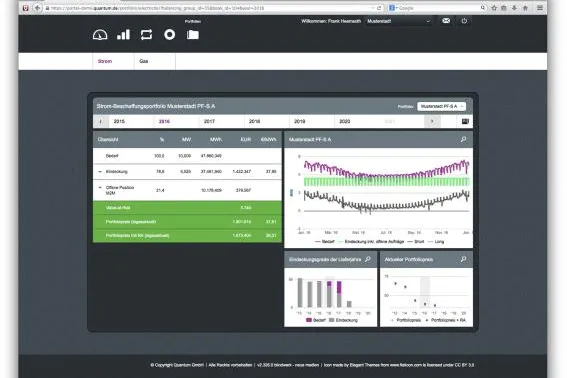This screenshot has height=378, width=567.
Task: Click the EUR column header
Action: 246,139
